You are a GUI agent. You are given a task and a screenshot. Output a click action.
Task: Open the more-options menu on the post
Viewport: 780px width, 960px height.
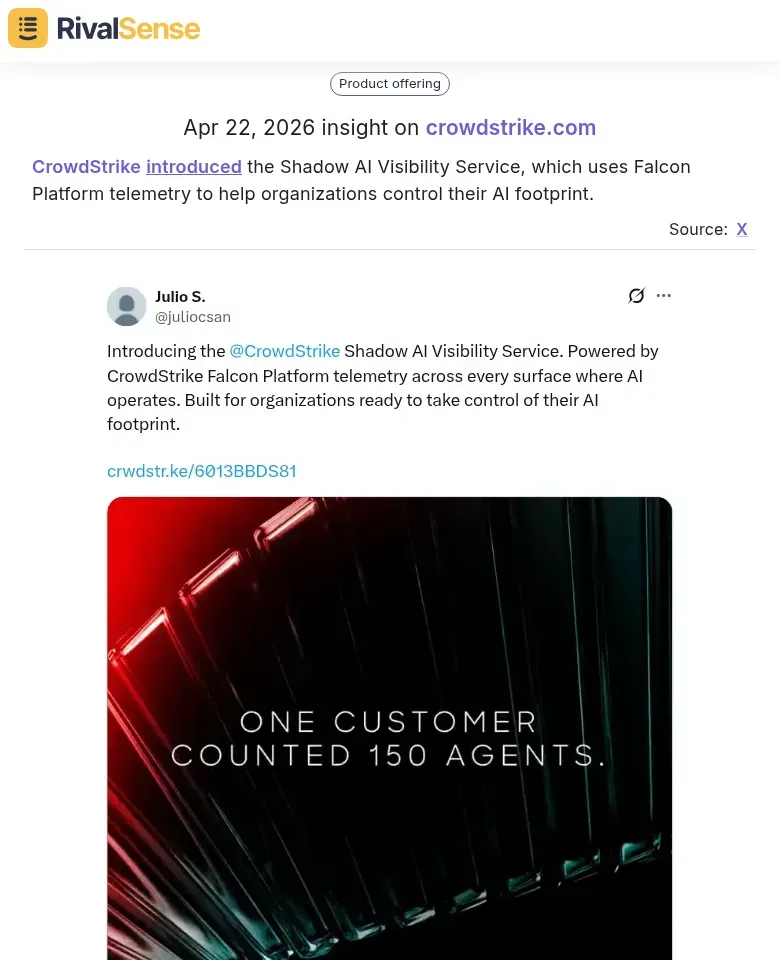(664, 295)
